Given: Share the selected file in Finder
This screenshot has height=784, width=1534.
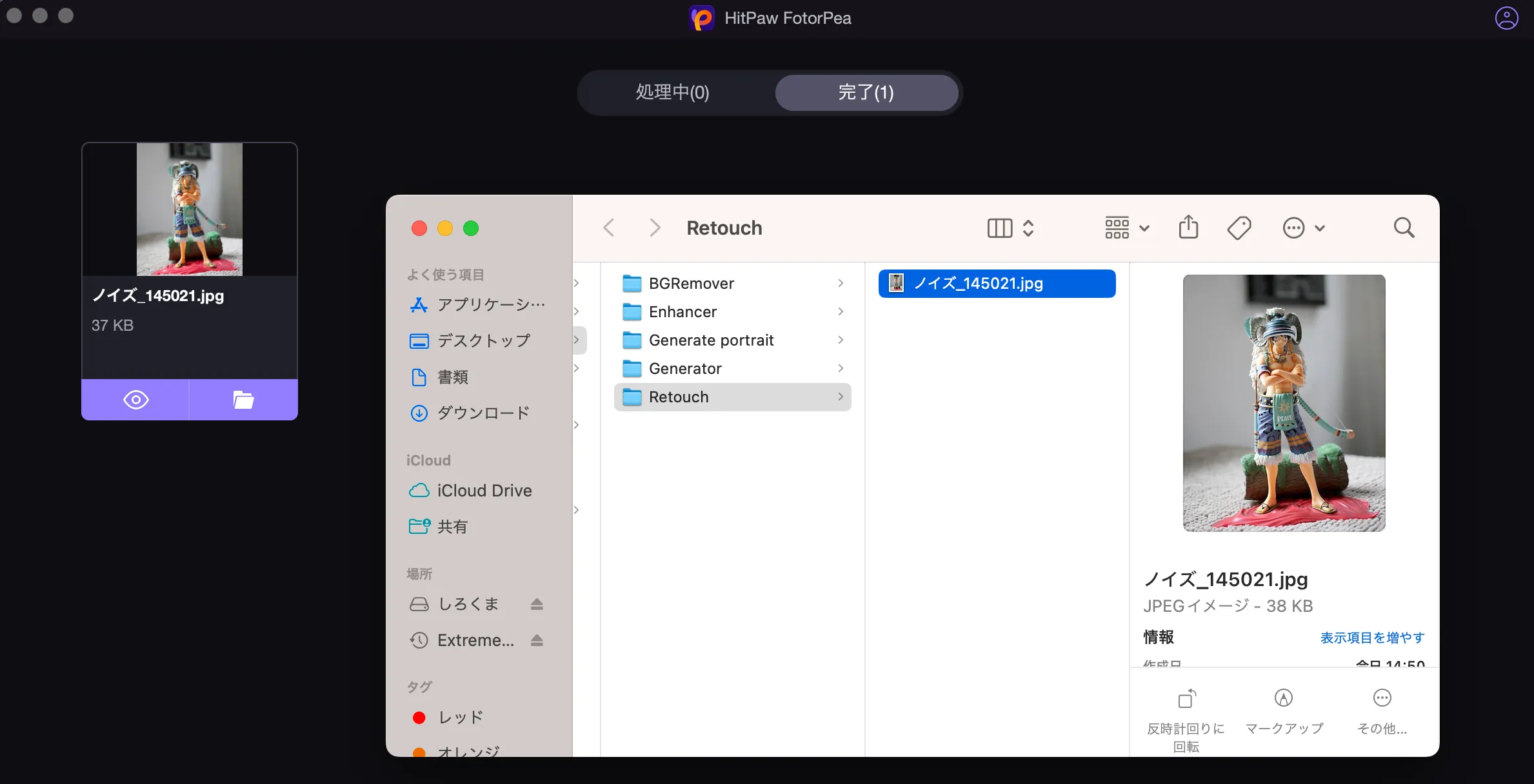Looking at the screenshot, I should (x=1188, y=228).
